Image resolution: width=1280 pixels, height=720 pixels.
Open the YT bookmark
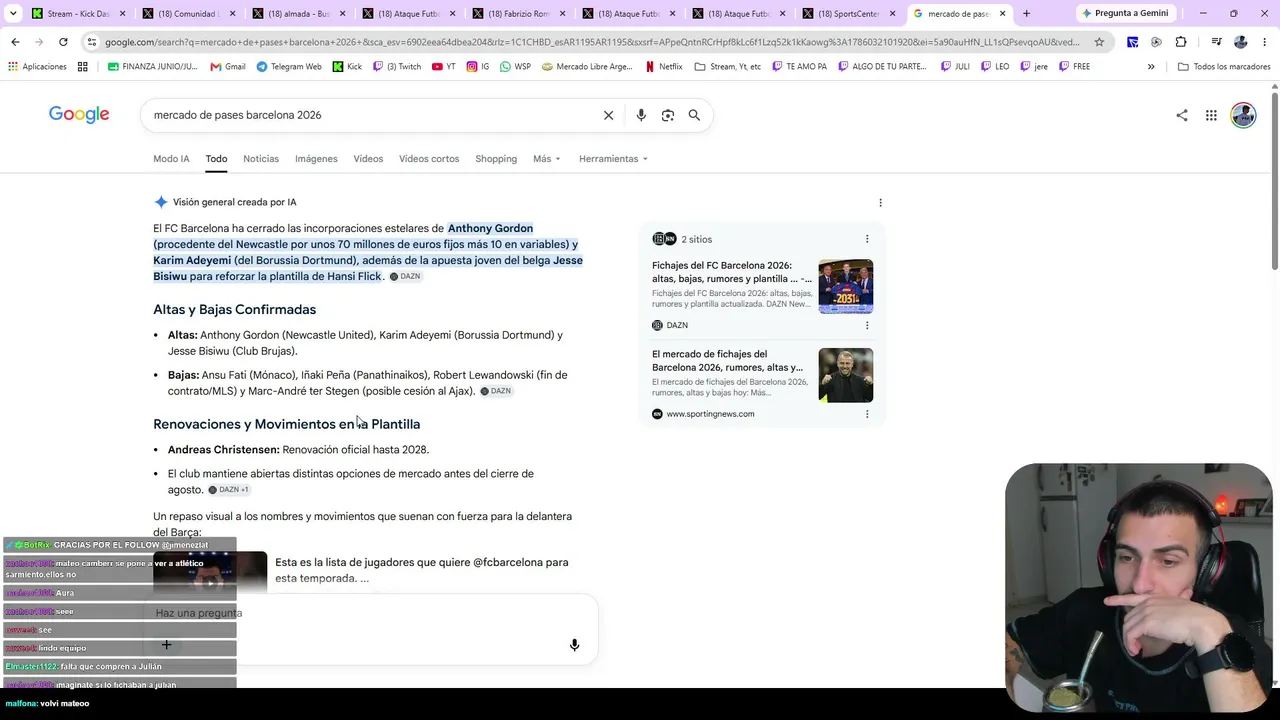[444, 66]
